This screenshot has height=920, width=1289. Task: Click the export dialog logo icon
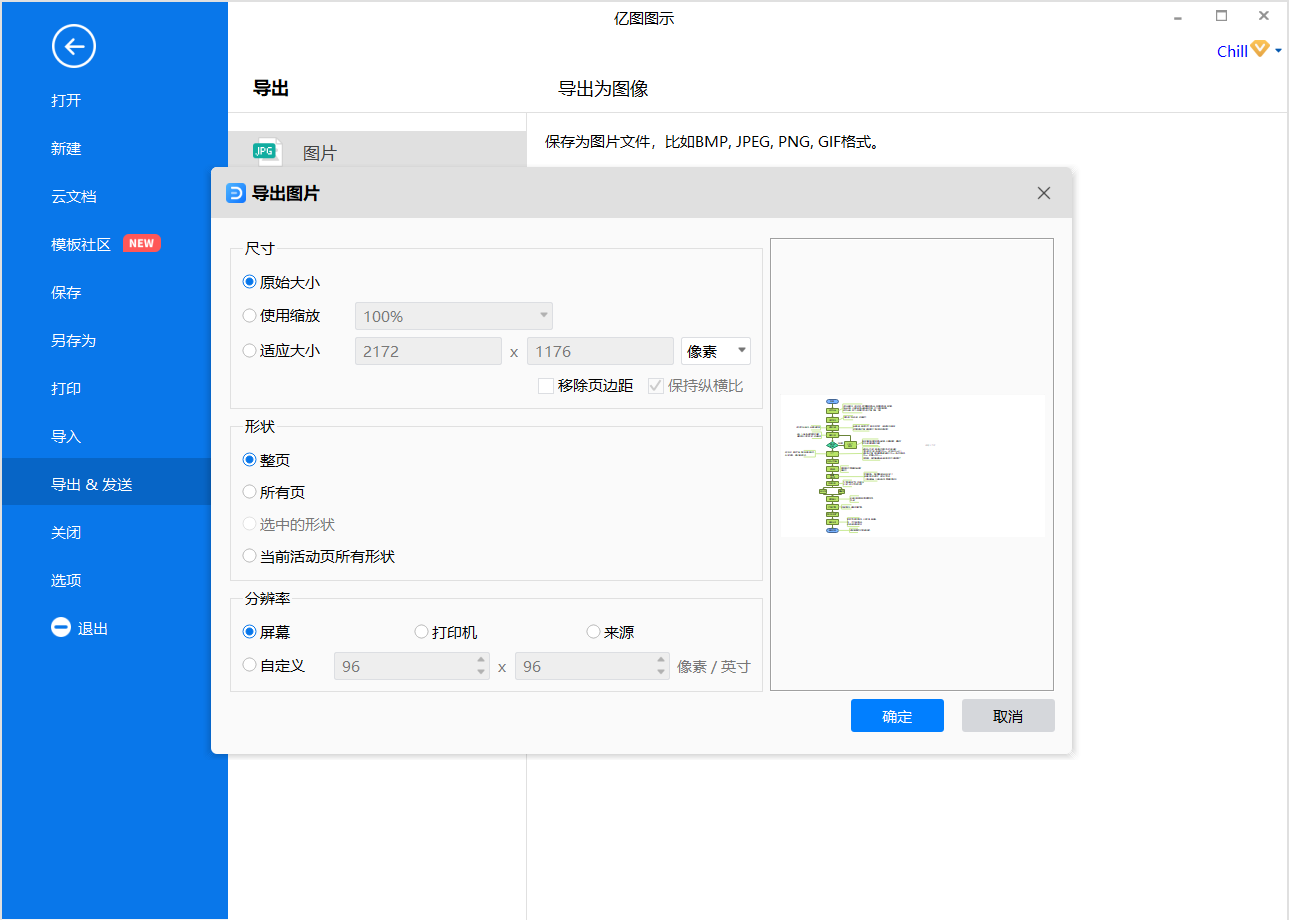pyautogui.click(x=236, y=193)
